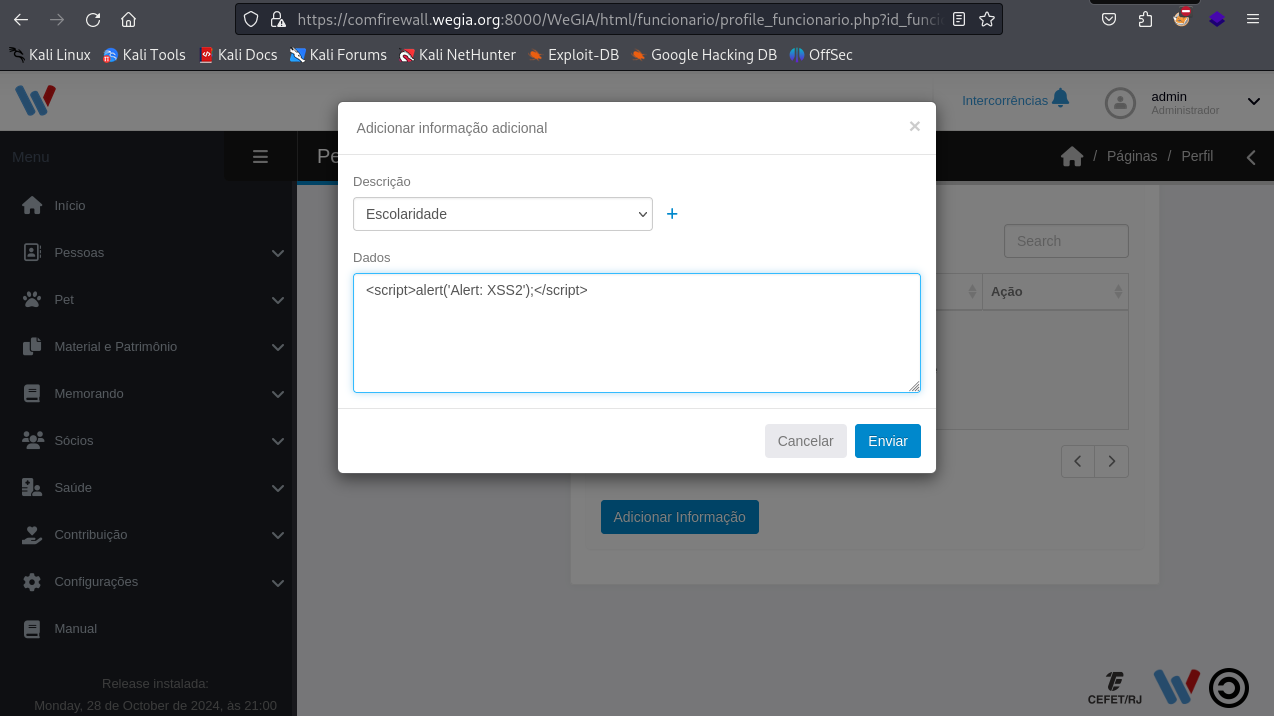
Task: Go to next table page arrow
Action: coord(1112,461)
